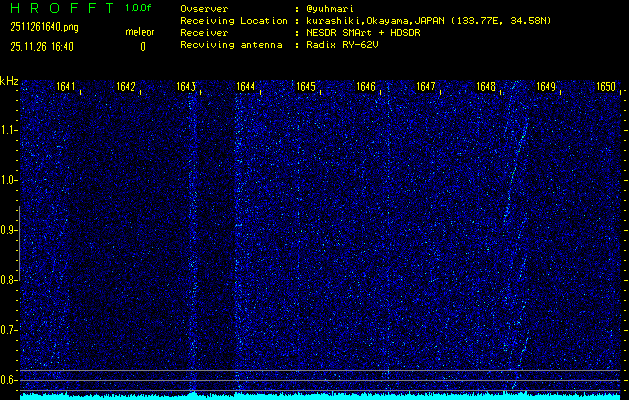
Task: Click the "meteor" counter label
Action: tap(140, 32)
